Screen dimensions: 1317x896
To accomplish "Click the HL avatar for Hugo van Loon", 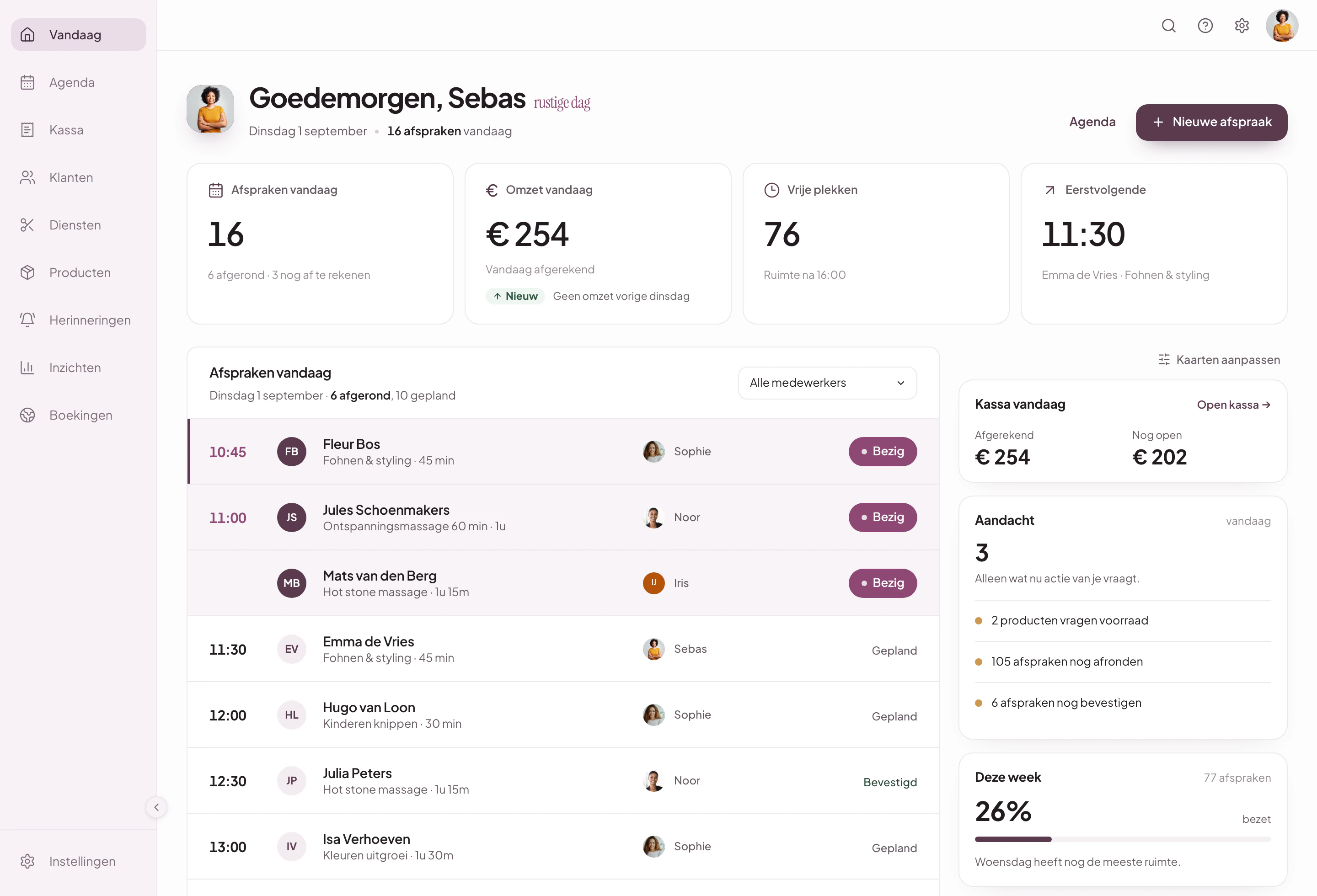I will point(291,715).
